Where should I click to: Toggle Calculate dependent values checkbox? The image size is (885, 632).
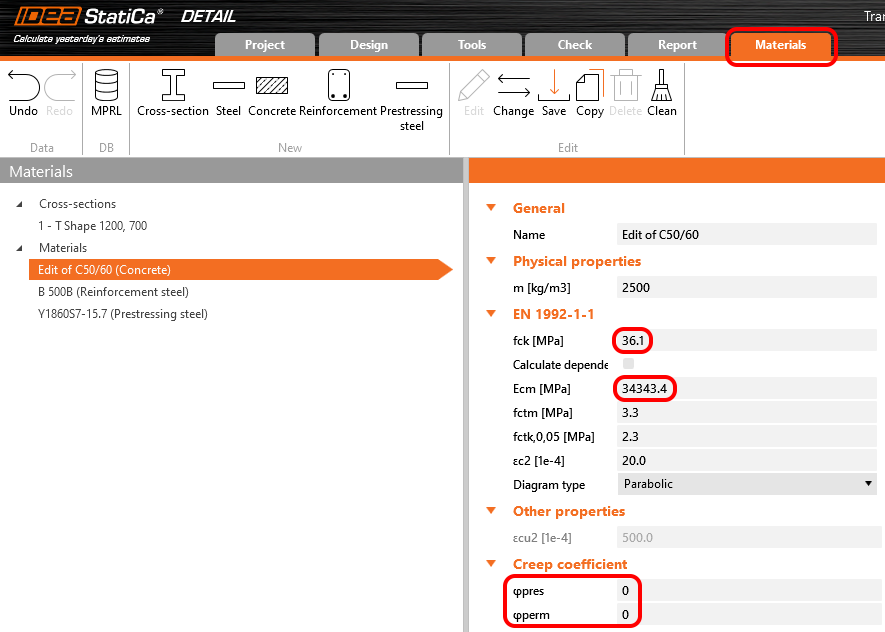[x=629, y=365]
